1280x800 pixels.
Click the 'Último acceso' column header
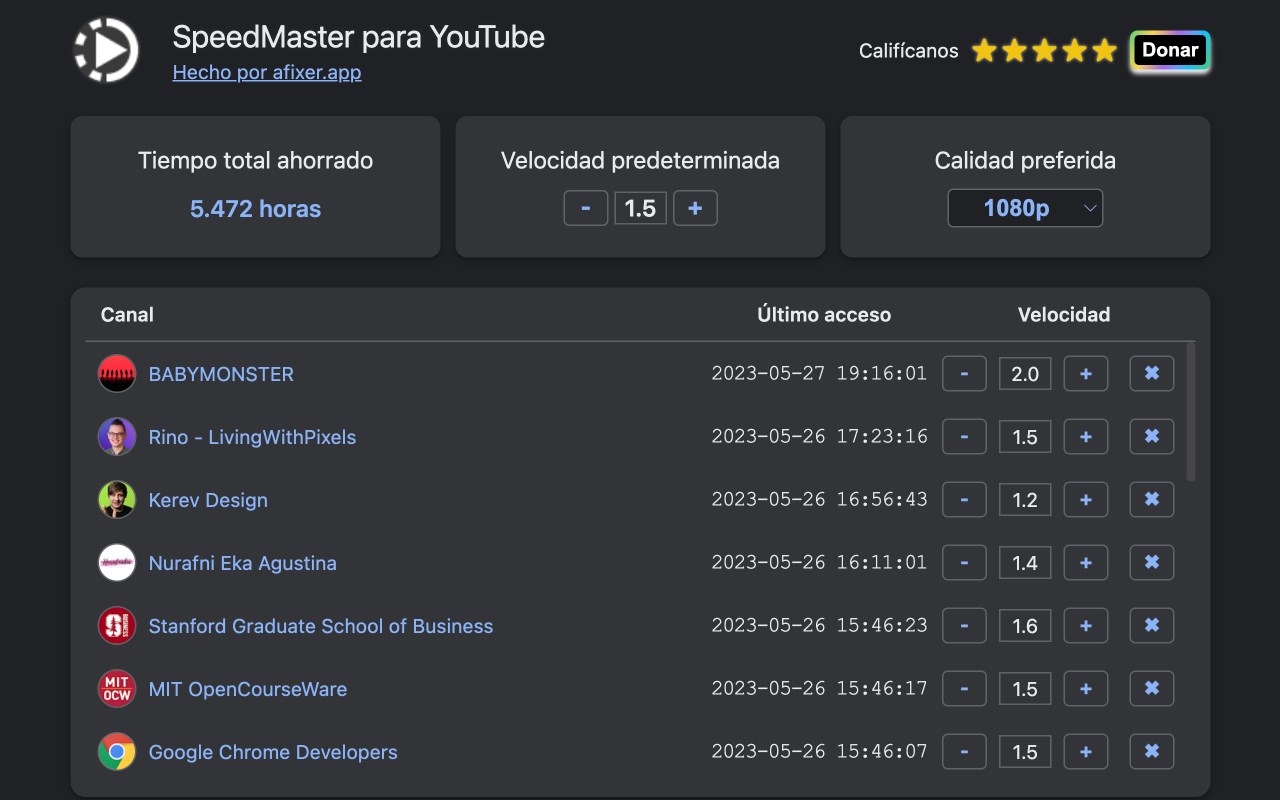tap(824, 314)
